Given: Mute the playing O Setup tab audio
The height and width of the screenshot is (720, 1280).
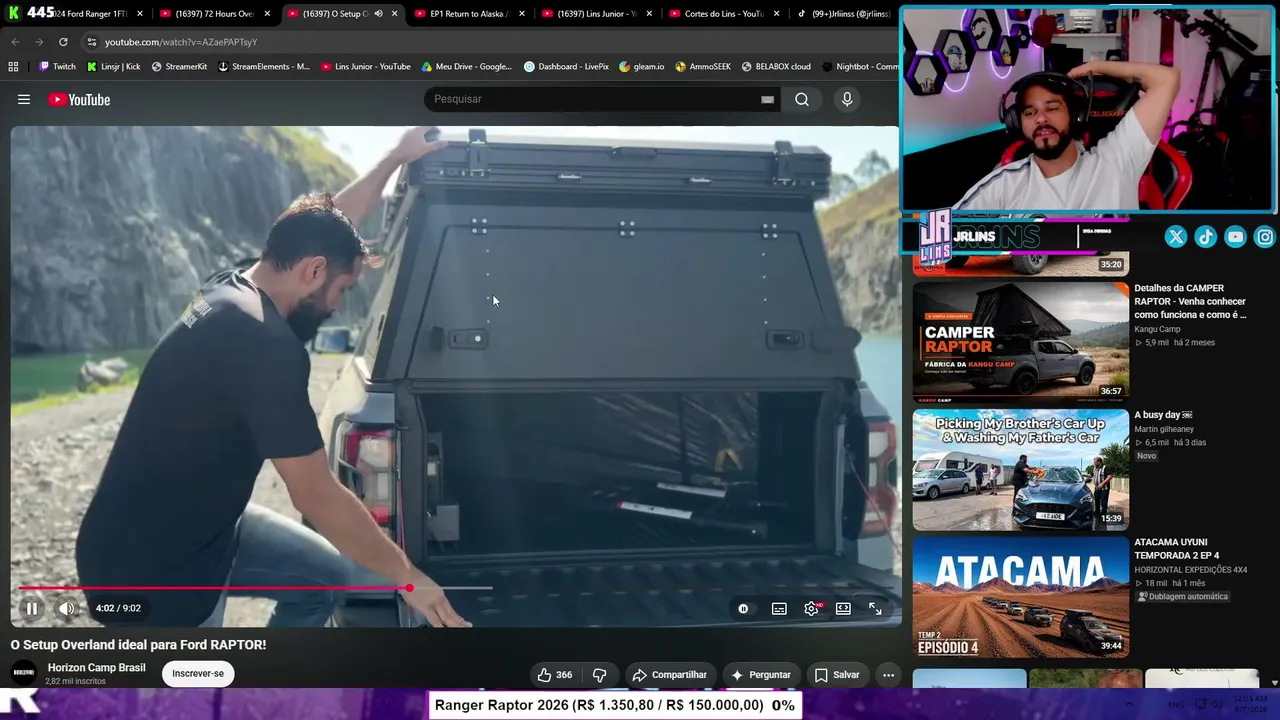Looking at the screenshot, I should click(378, 14).
